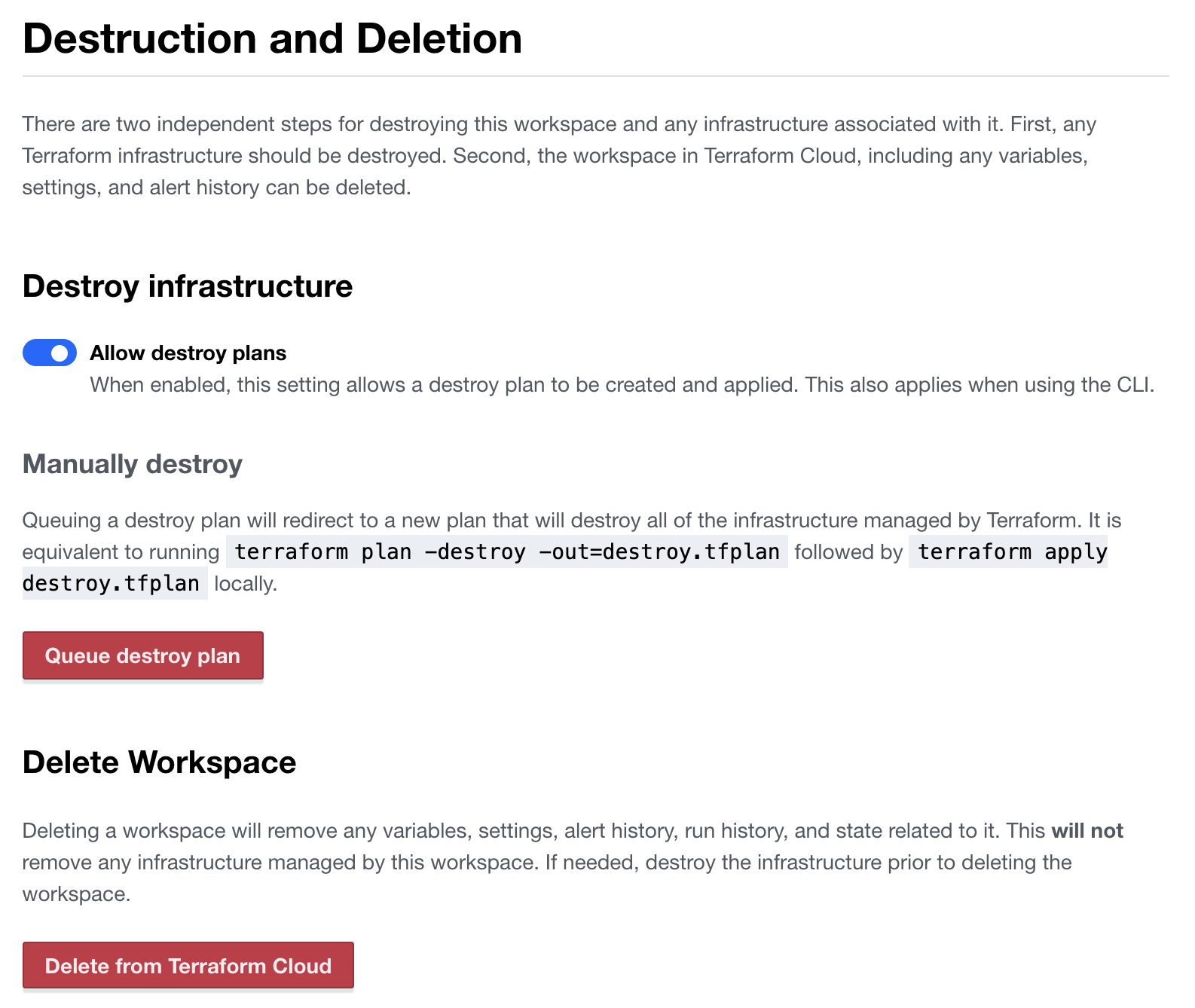The height and width of the screenshot is (1008, 1195).
Task: Click the bold "will not" text
Action: (x=1087, y=830)
